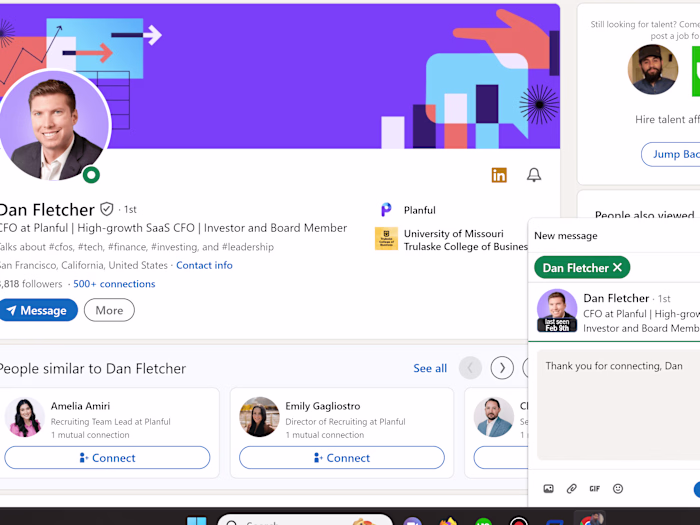
Task: Click the taskbar Search box
Action: [x=305, y=520]
